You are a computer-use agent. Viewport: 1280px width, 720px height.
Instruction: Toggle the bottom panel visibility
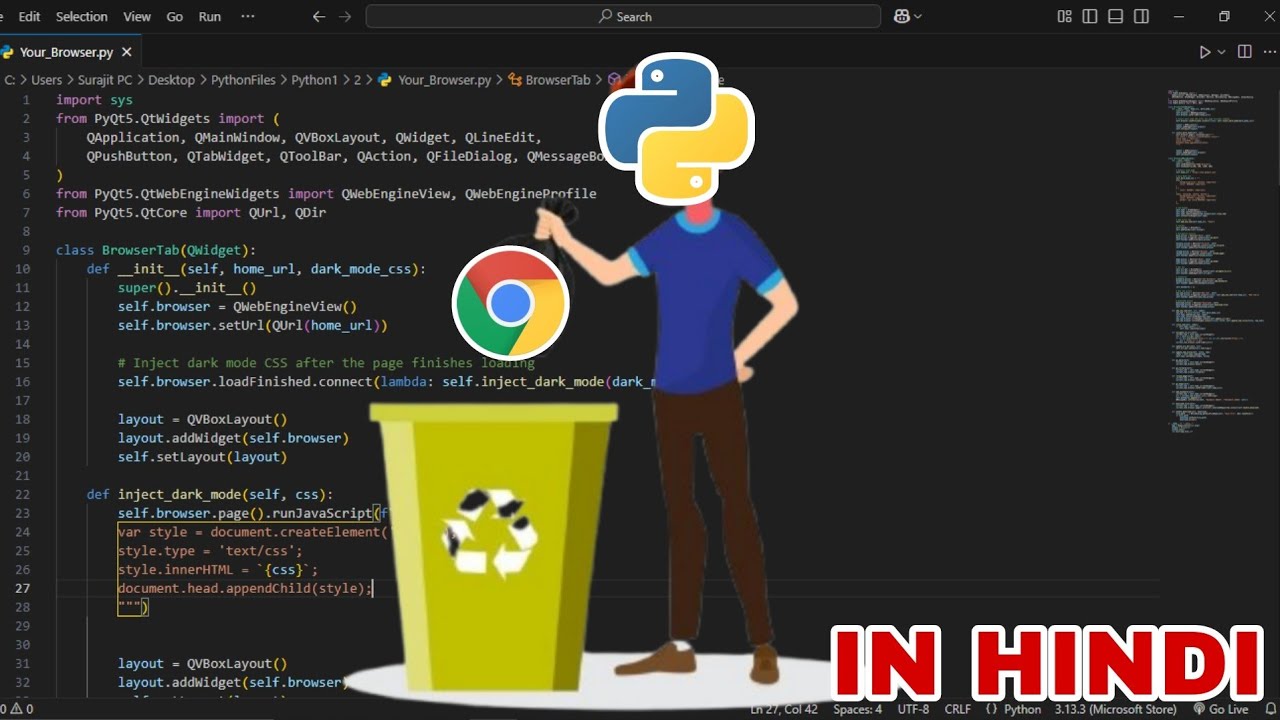tap(1116, 17)
